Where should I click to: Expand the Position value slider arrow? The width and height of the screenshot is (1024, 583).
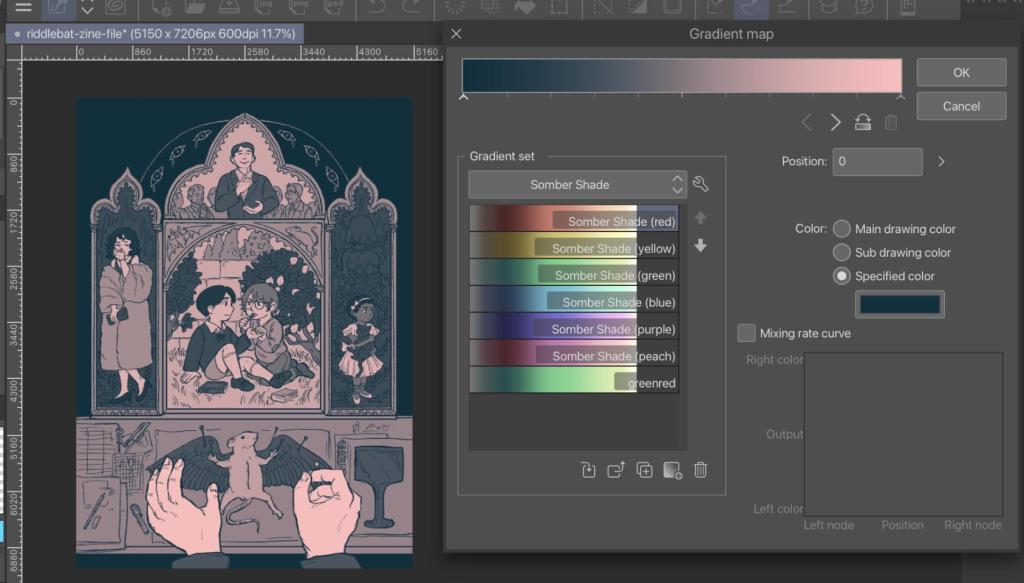coord(941,161)
